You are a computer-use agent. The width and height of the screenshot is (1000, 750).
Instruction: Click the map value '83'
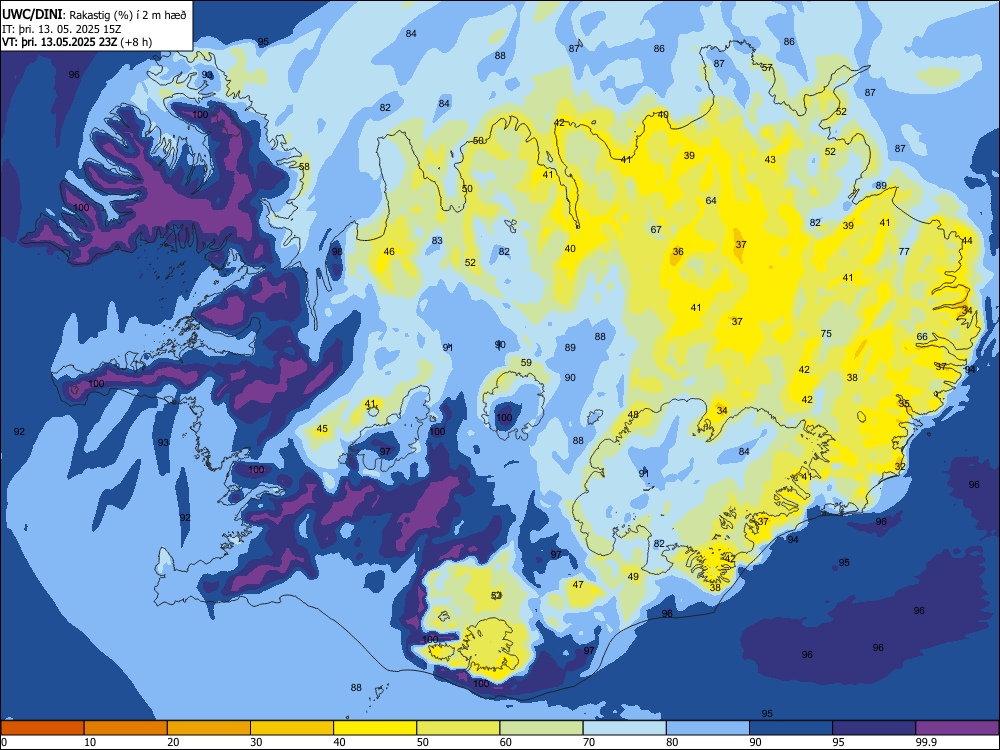437,240
